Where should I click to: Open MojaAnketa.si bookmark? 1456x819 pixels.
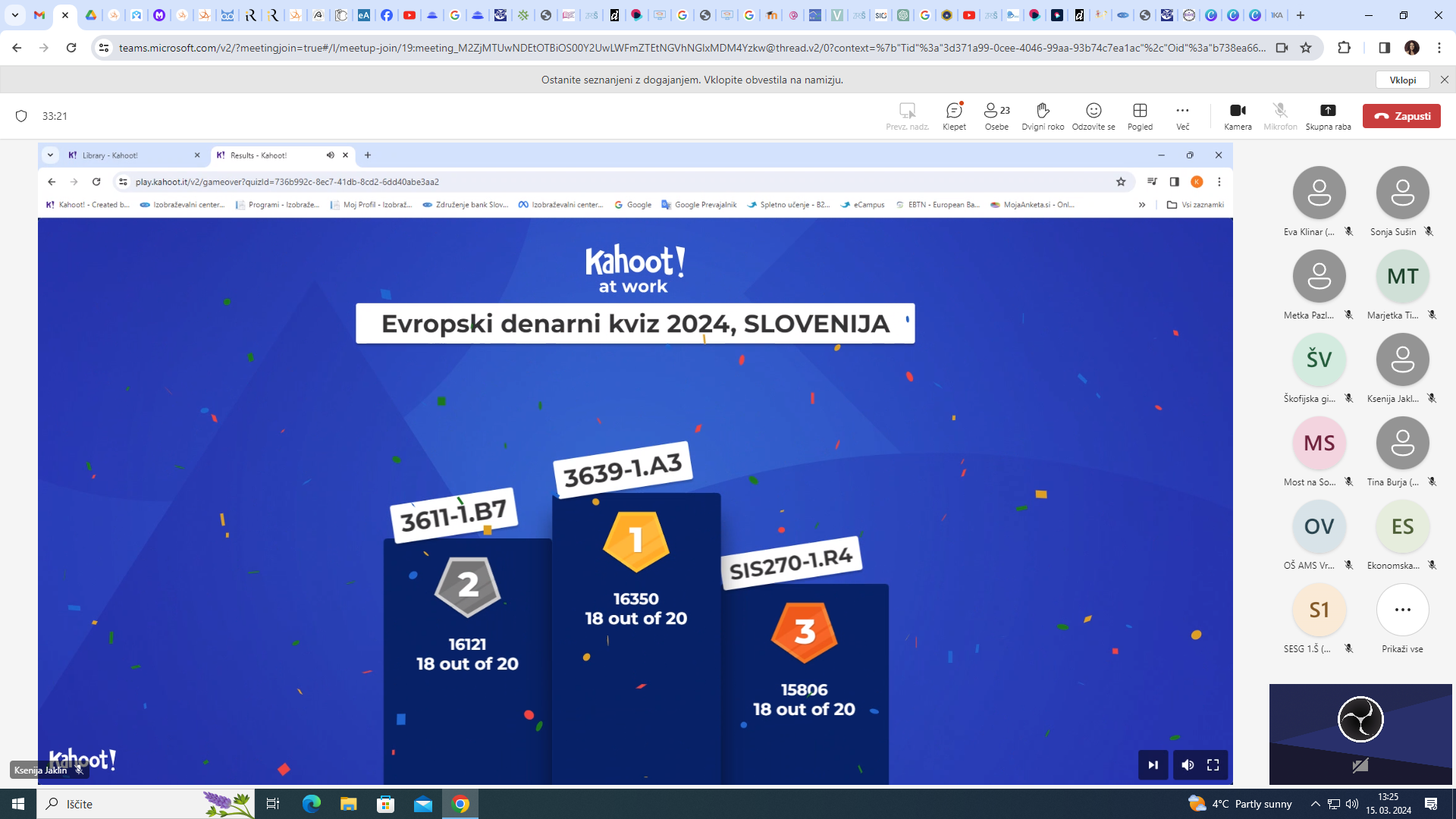1032,205
